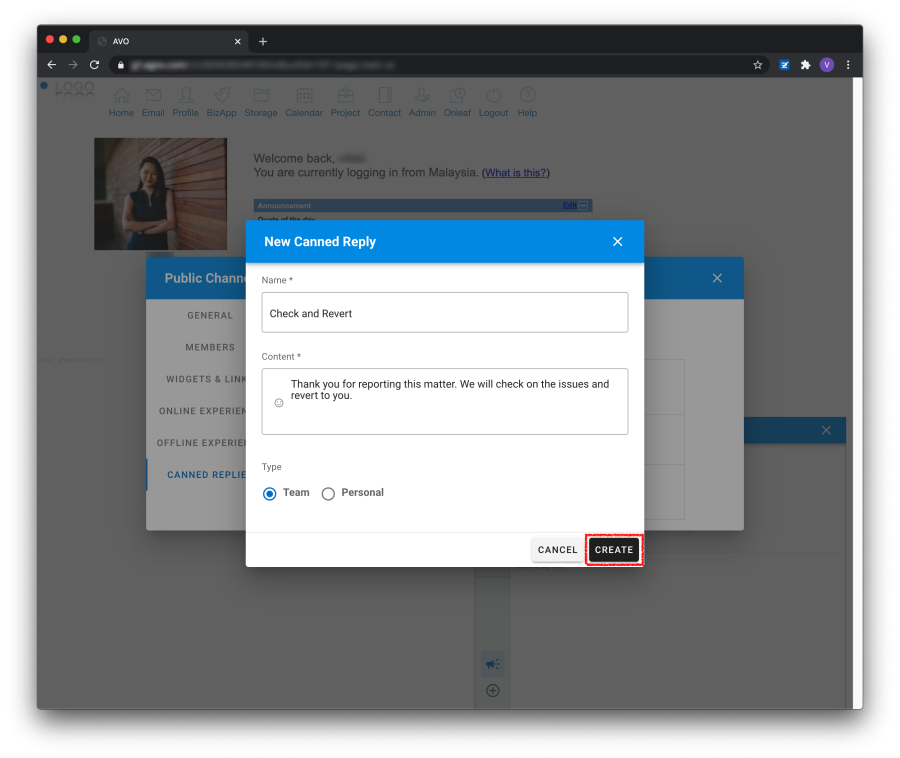The width and height of the screenshot is (900, 758).
Task: Select the Team radio option
Action: click(270, 493)
